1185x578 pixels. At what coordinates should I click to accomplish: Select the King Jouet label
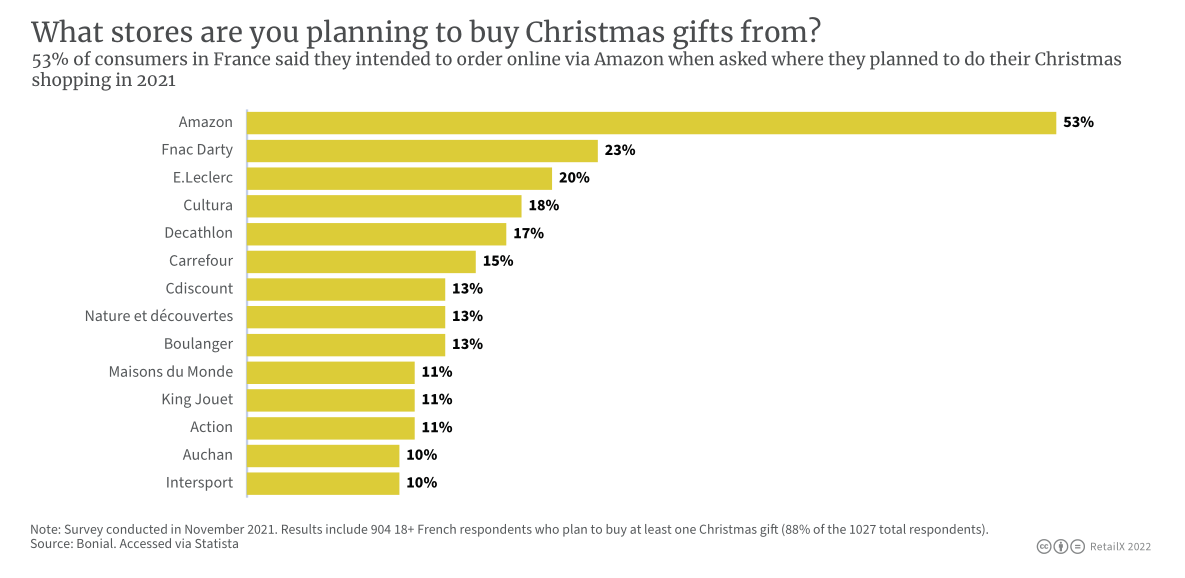[x=197, y=399]
